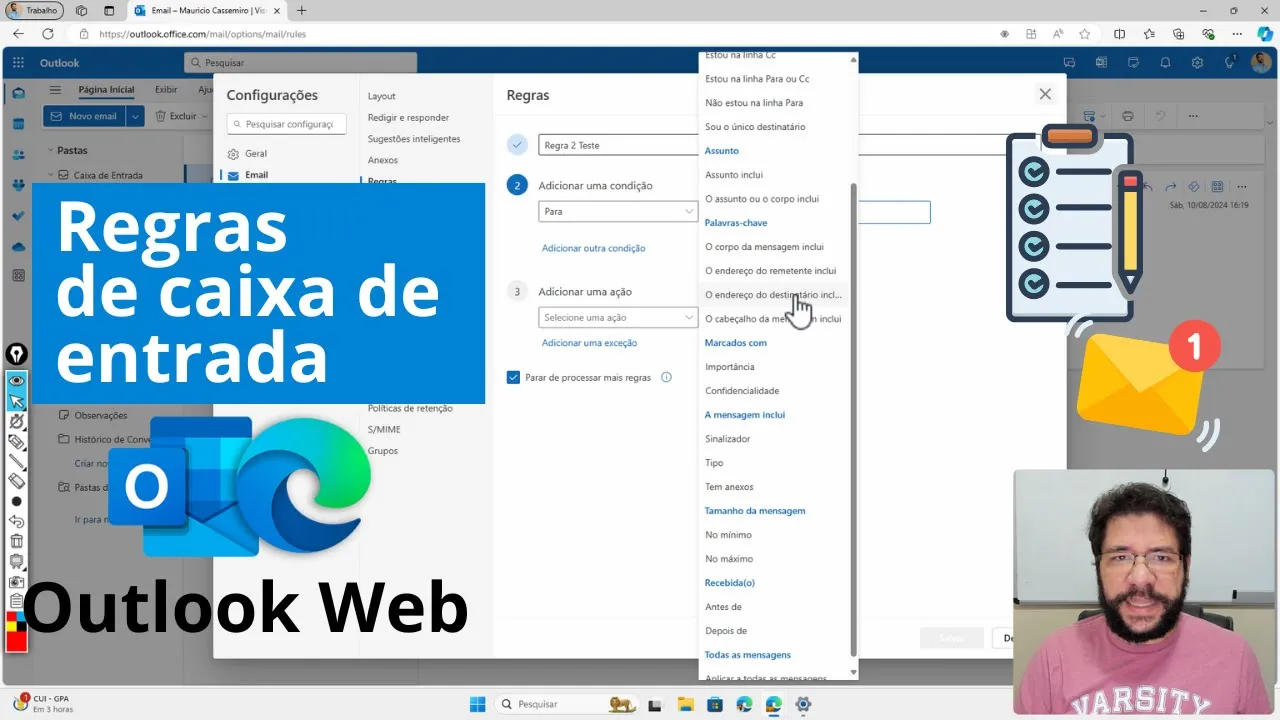
Task: Switch to Exibir ribbon tab
Action: (166, 90)
